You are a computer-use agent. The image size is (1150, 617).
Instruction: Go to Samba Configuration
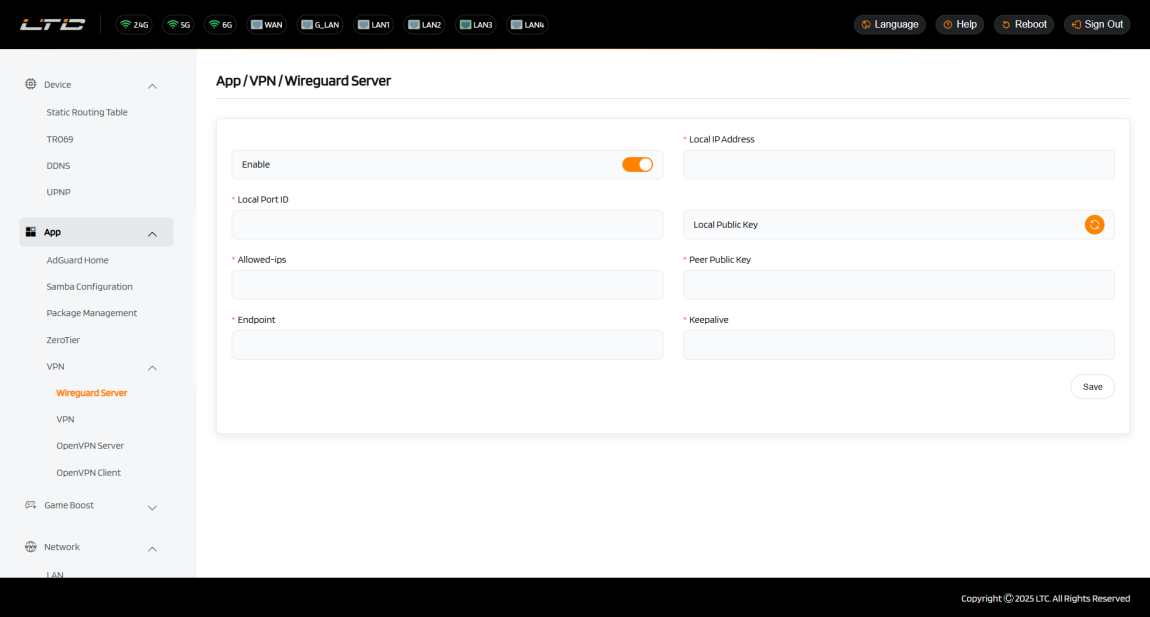point(89,287)
